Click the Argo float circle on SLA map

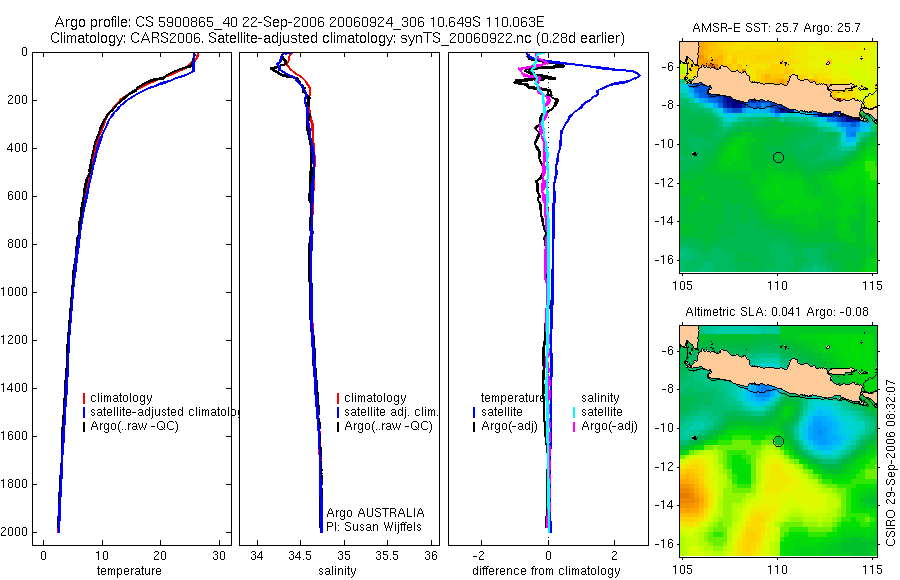point(778,442)
